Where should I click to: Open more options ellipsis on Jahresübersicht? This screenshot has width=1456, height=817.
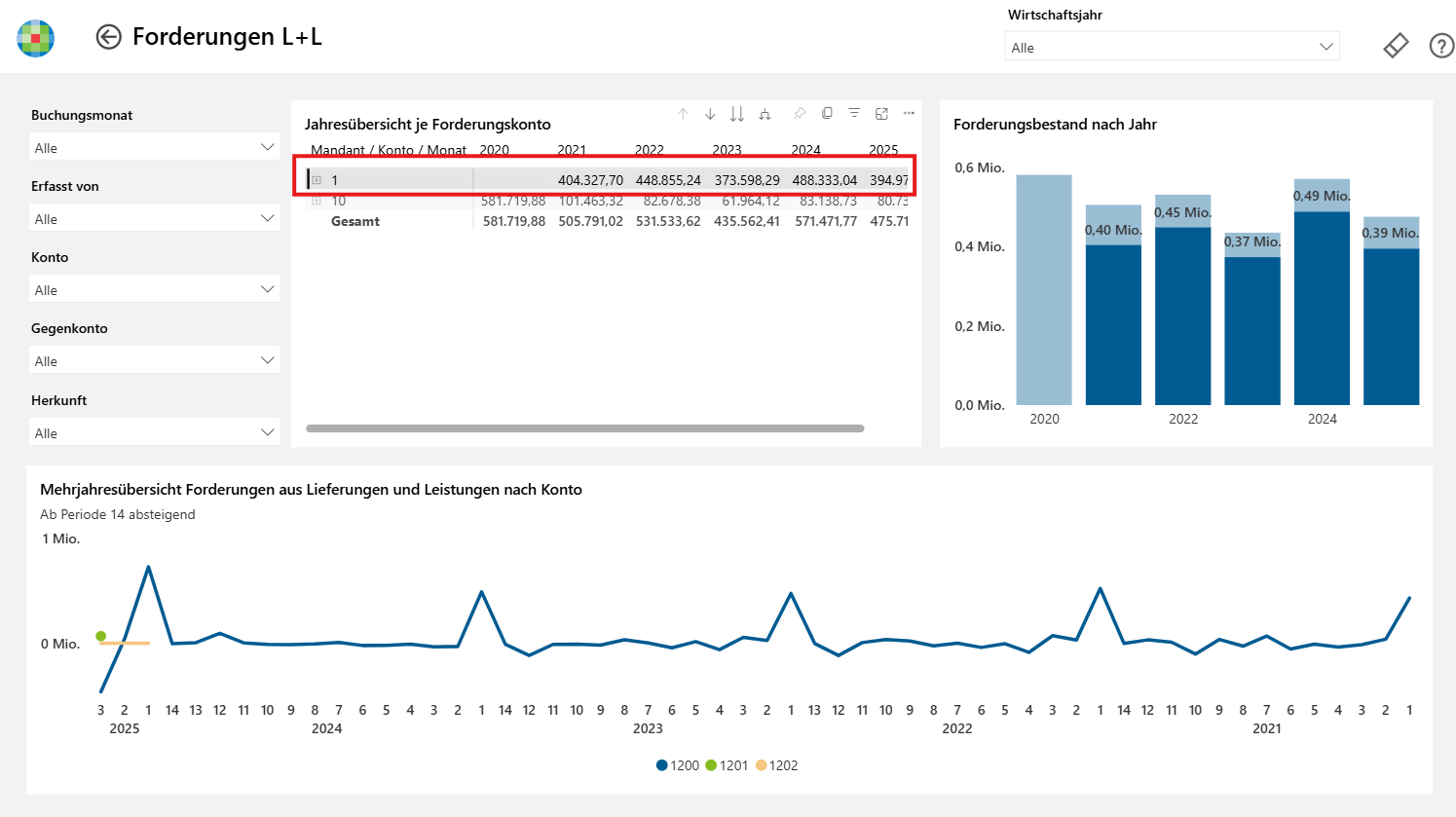[x=909, y=113]
